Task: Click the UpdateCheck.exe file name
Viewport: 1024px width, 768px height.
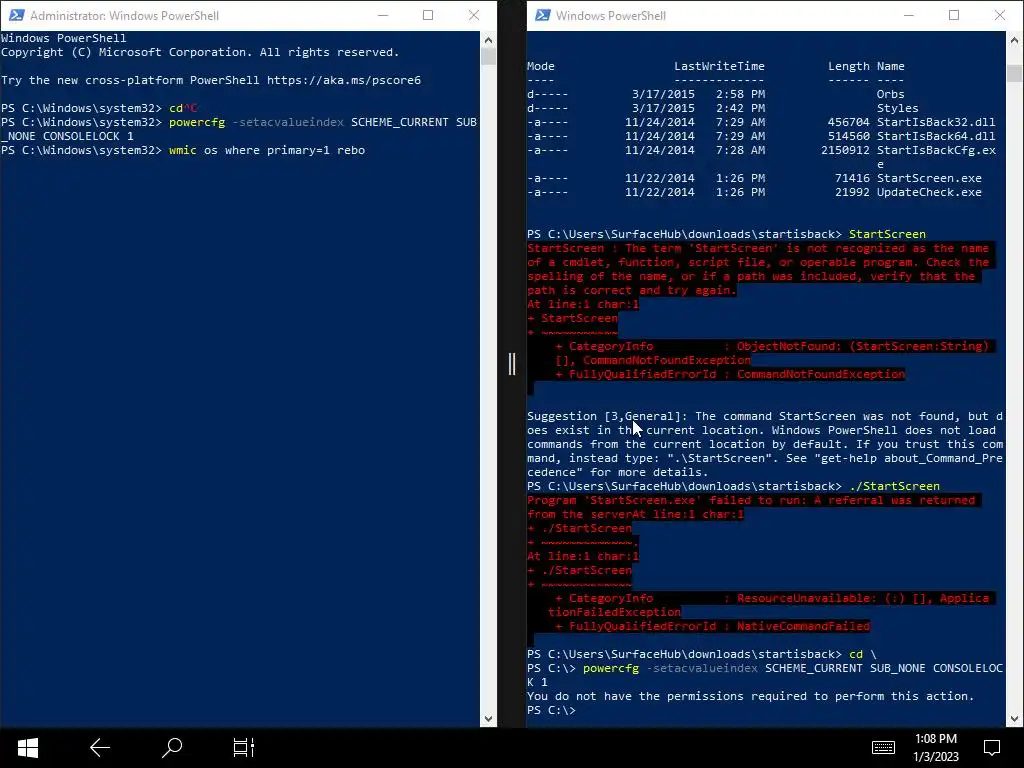Action: (x=929, y=192)
